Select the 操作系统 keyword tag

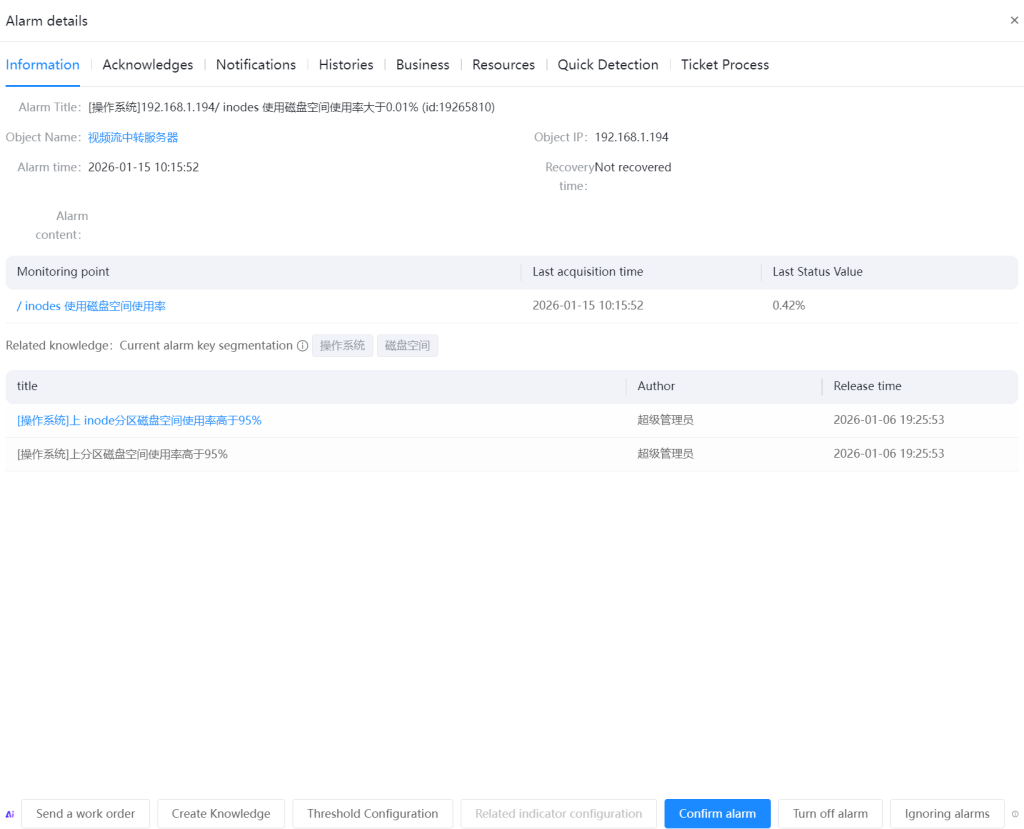click(x=342, y=346)
